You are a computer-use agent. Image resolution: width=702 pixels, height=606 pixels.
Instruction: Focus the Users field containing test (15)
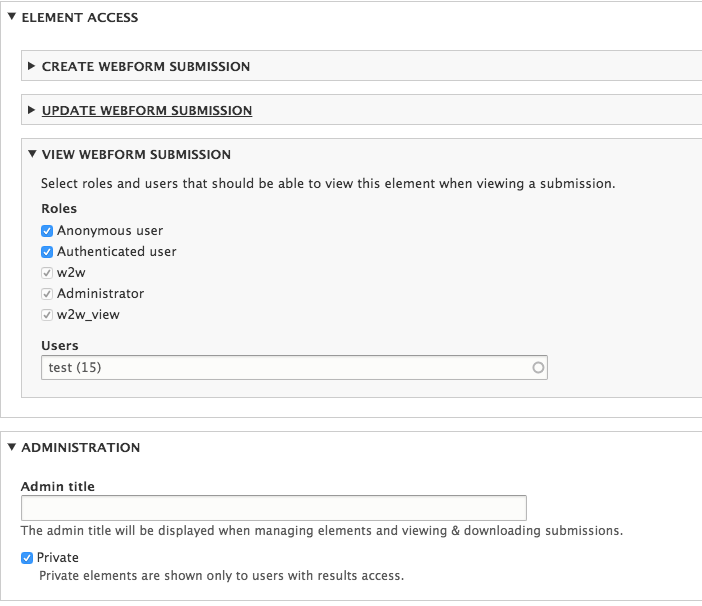point(285,368)
